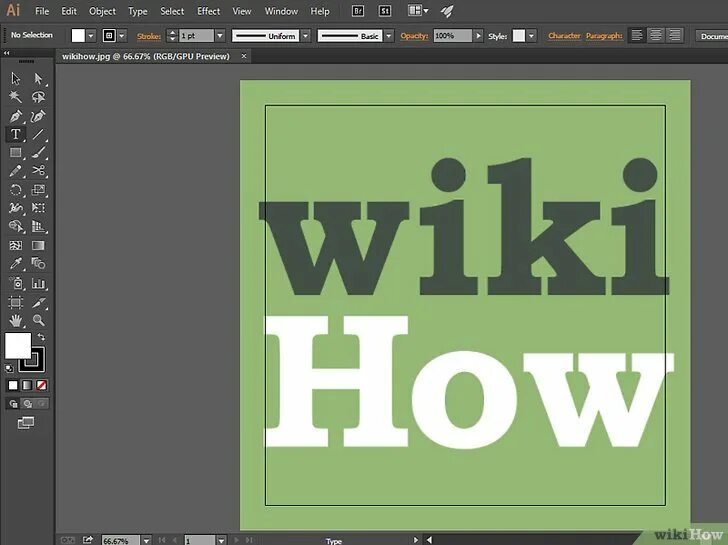Choose the Gradient tool
Screen dimensions: 728x545
point(38,245)
